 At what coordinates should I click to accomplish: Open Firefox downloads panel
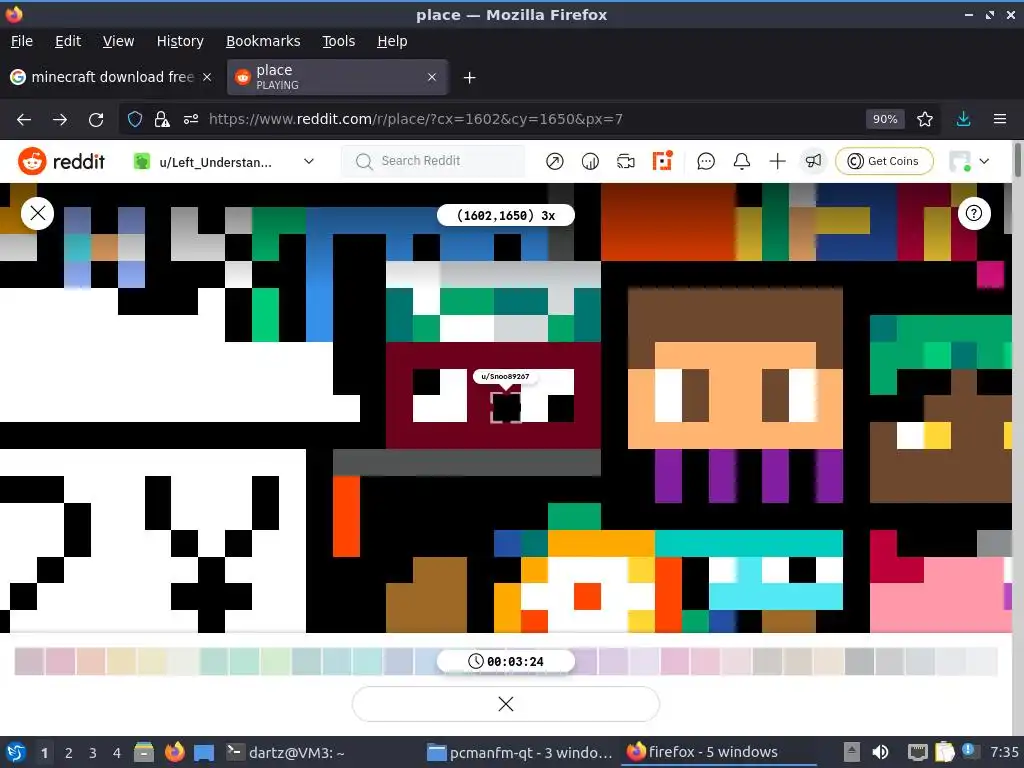(x=963, y=120)
